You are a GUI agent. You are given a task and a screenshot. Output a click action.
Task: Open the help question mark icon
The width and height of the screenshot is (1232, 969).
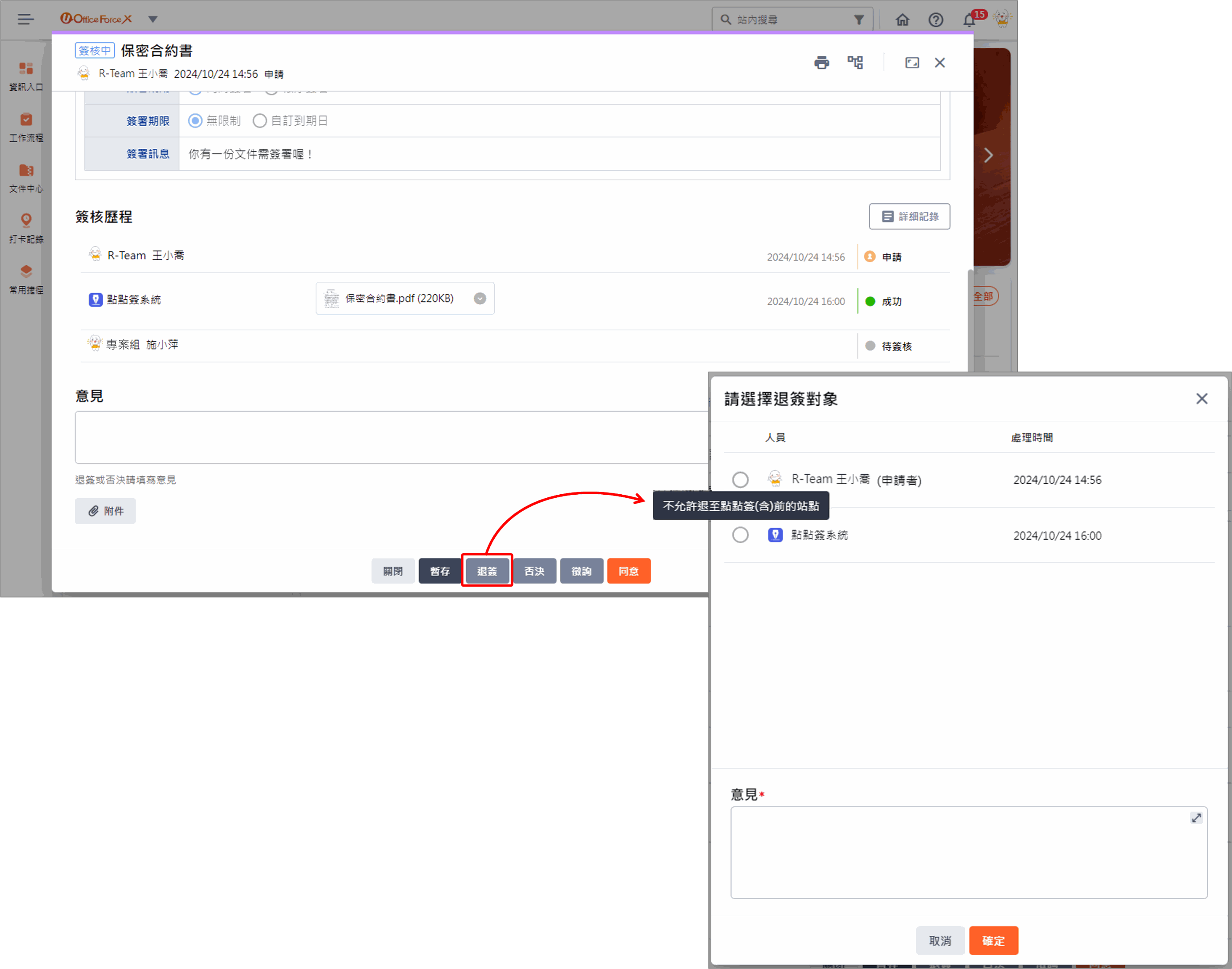(x=935, y=20)
